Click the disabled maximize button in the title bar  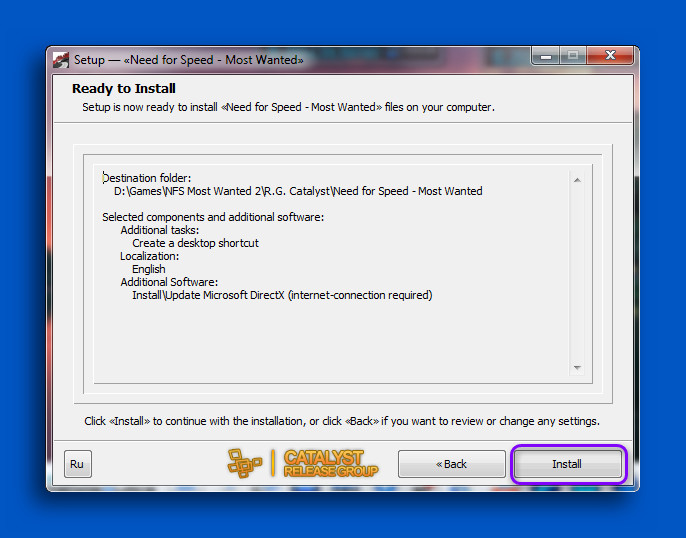click(x=572, y=57)
